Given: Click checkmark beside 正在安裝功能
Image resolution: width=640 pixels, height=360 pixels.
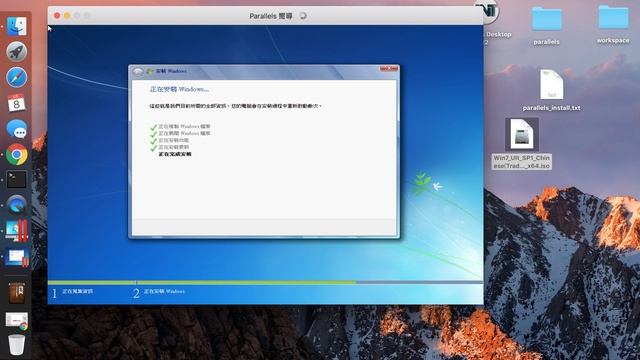Looking at the screenshot, I should [x=153, y=141].
